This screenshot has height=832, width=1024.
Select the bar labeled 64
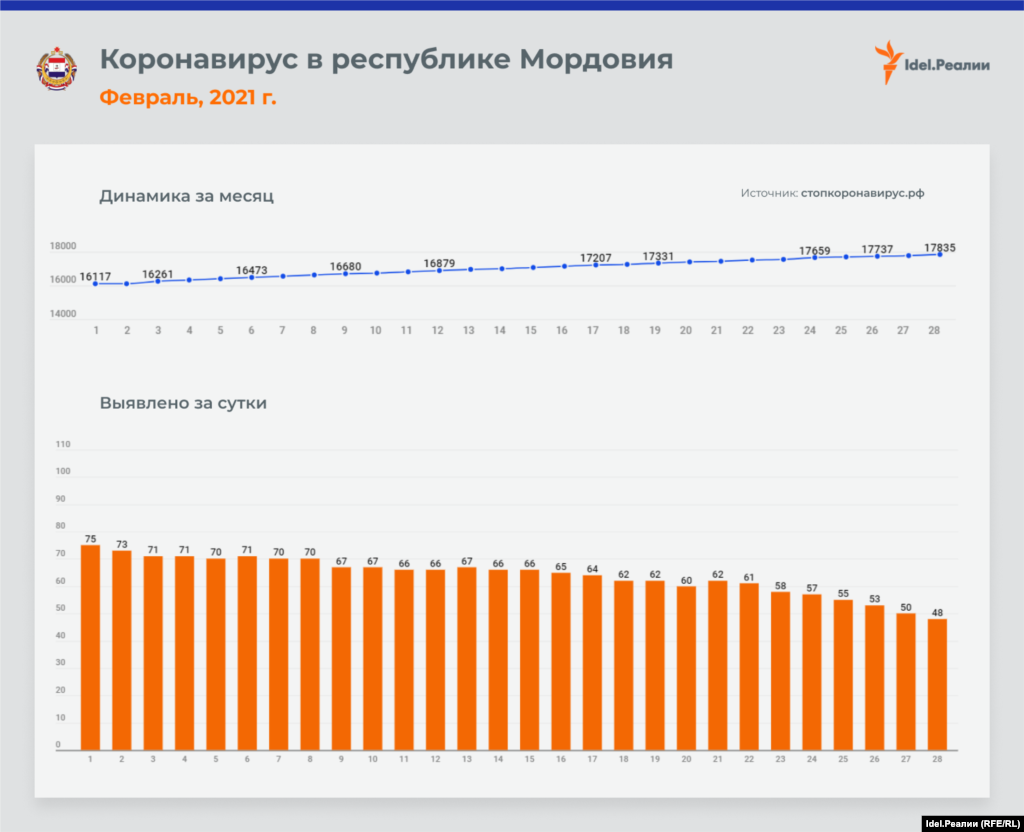tap(592, 662)
